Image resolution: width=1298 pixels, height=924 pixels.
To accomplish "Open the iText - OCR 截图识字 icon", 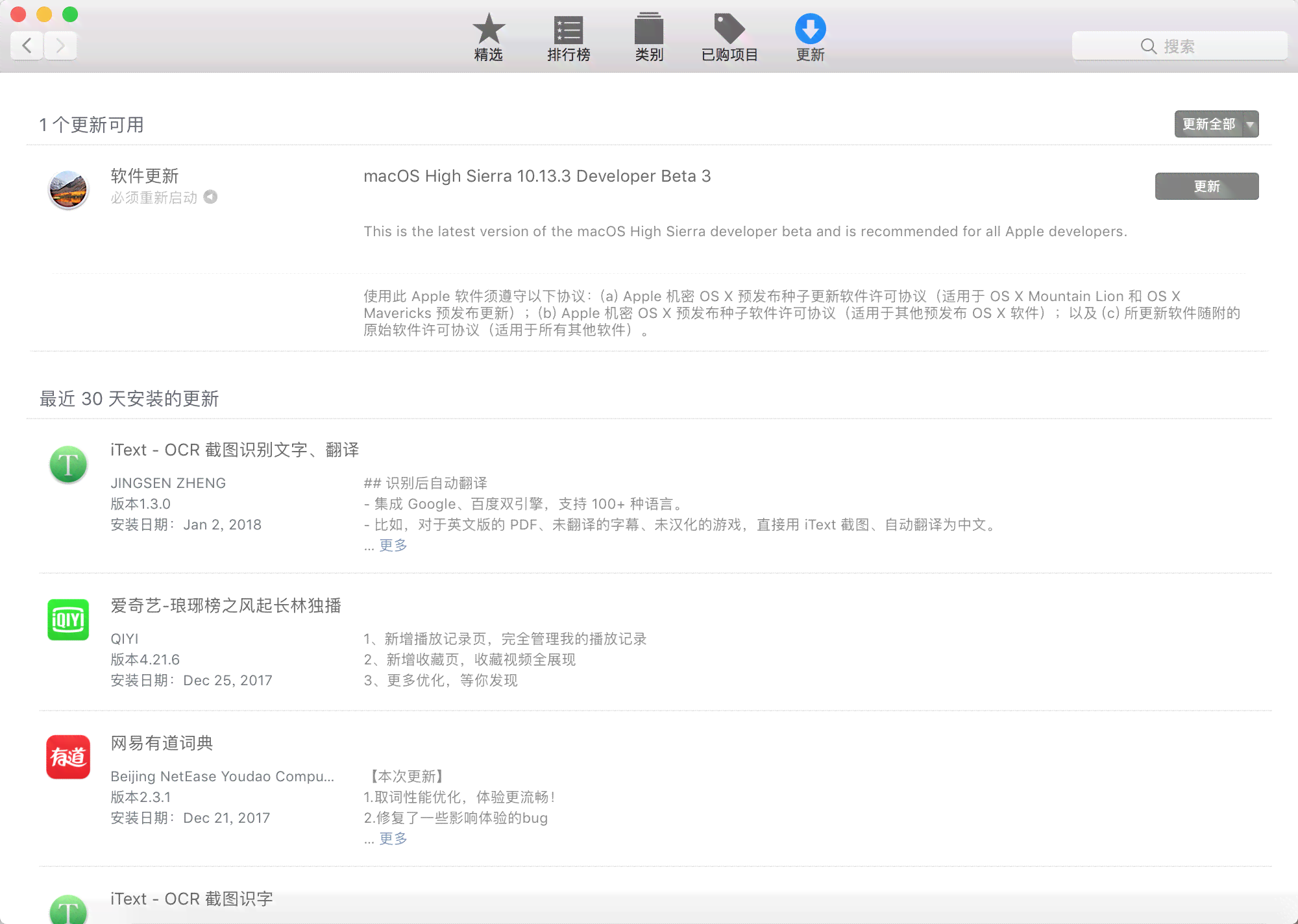I will point(68,908).
